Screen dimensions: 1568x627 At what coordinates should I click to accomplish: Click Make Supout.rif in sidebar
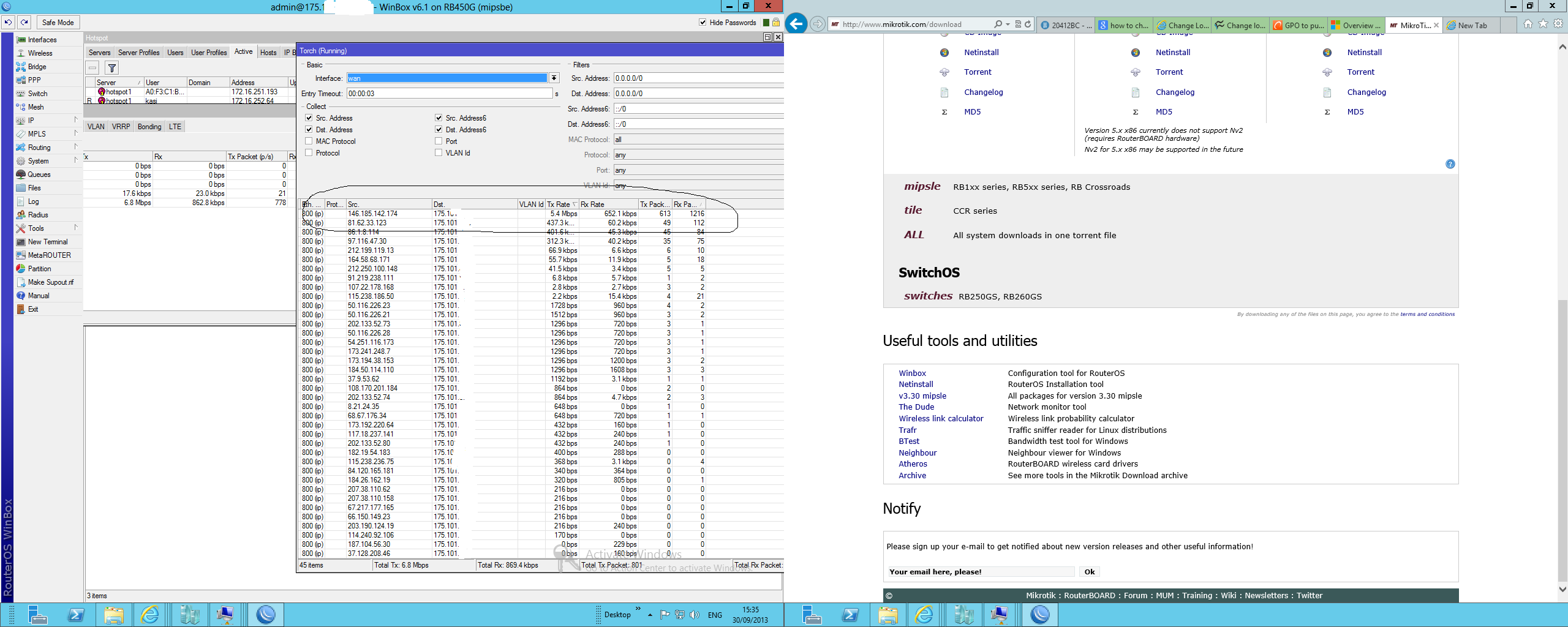point(50,282)
